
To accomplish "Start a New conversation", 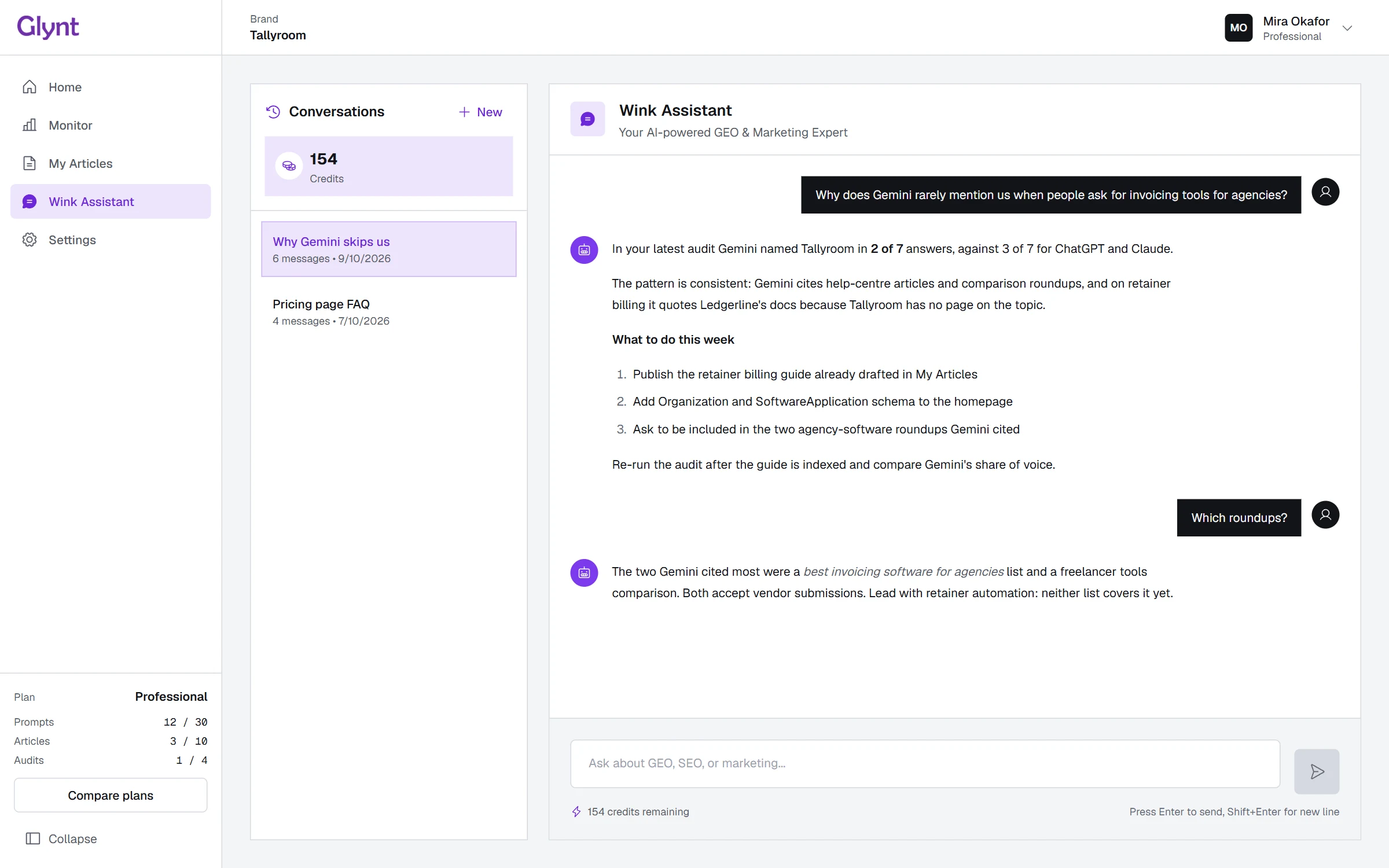I will point(480,112).
